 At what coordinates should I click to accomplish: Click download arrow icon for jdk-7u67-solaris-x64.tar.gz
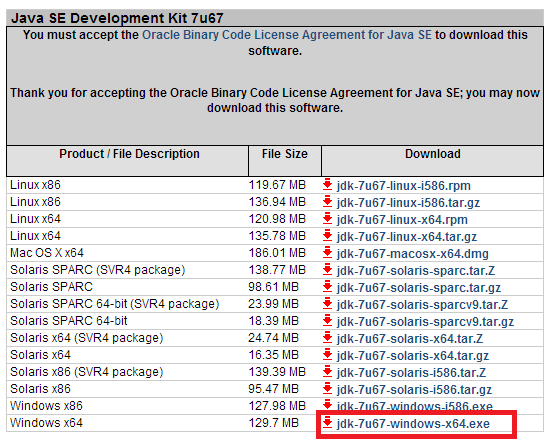(327, 354)
